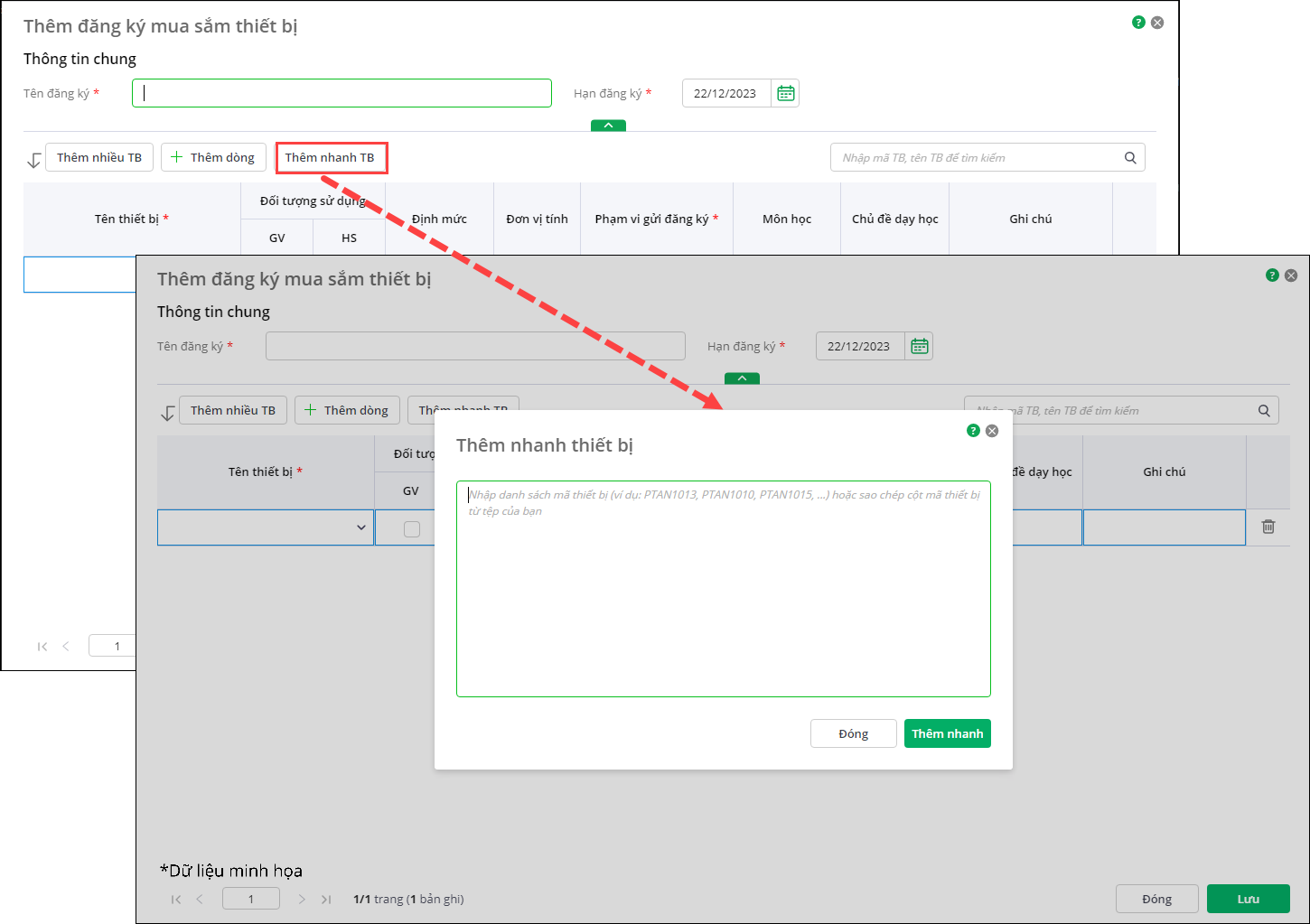Click help icon in Thêm nhanh thiết bị popup
This screenshot has height=924, width=1310.
(973, 431)
